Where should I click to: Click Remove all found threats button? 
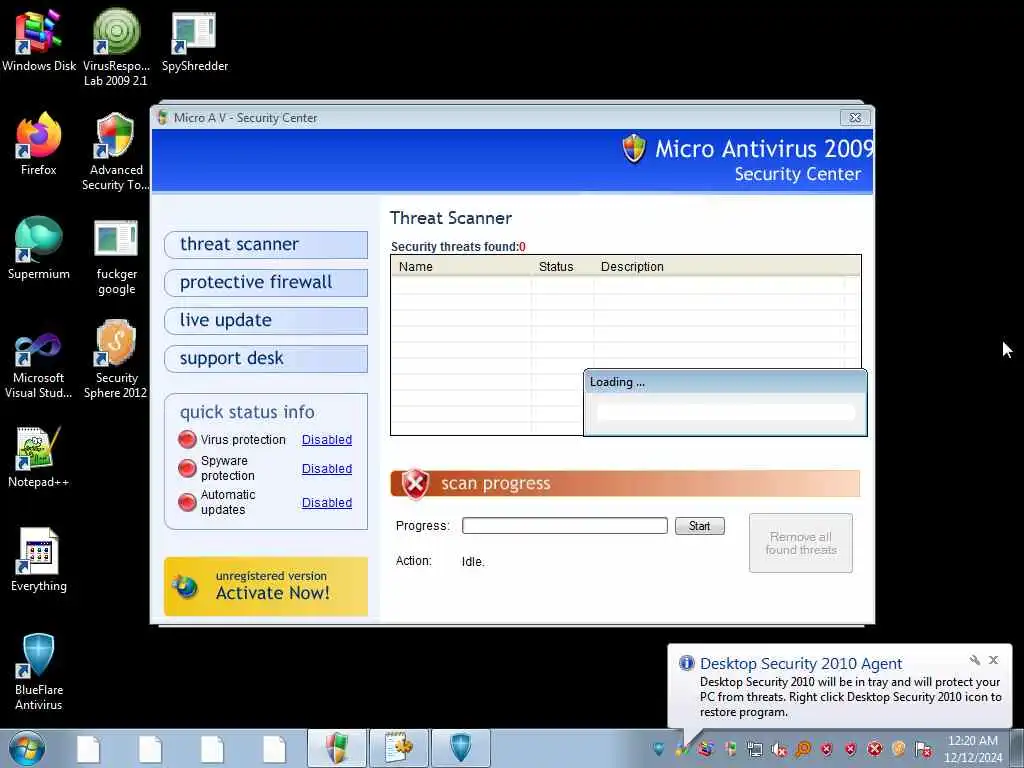pyautogui.click(x=801, y=543)
